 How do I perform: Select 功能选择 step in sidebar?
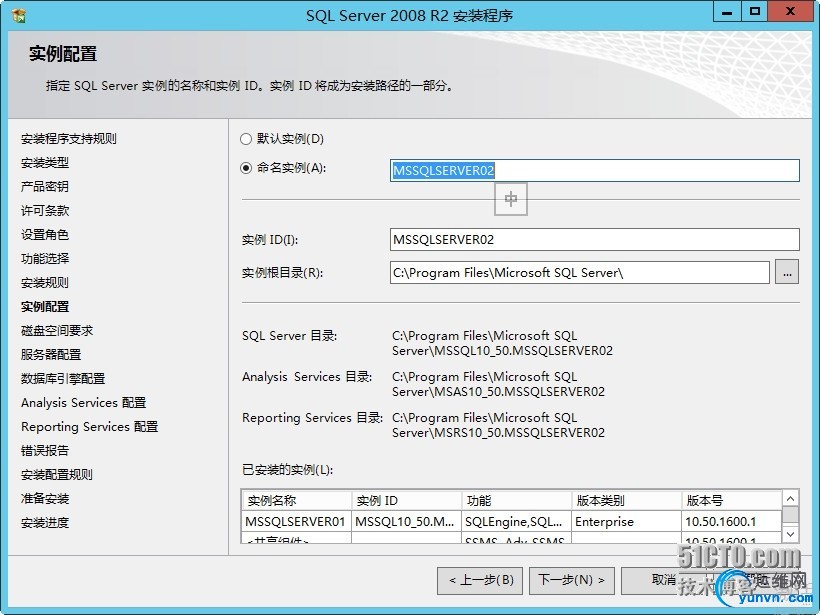pyautogui.click(x=45, y=259)
